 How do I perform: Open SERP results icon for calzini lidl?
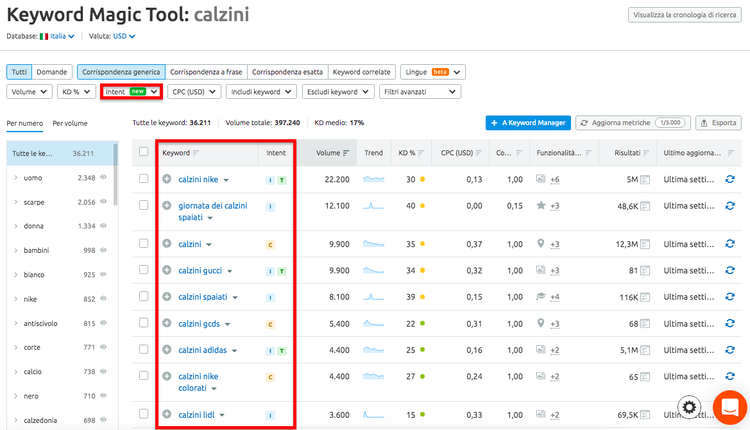(645, 415)
